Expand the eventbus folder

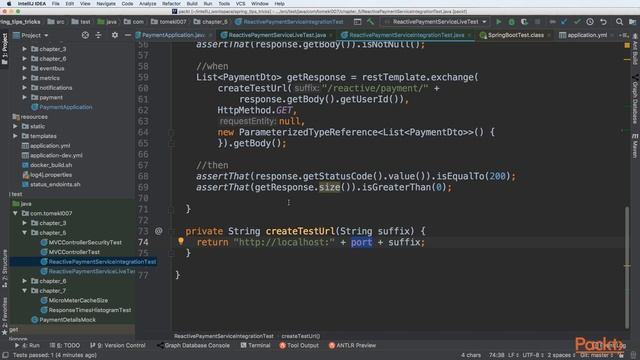[24, 68]
